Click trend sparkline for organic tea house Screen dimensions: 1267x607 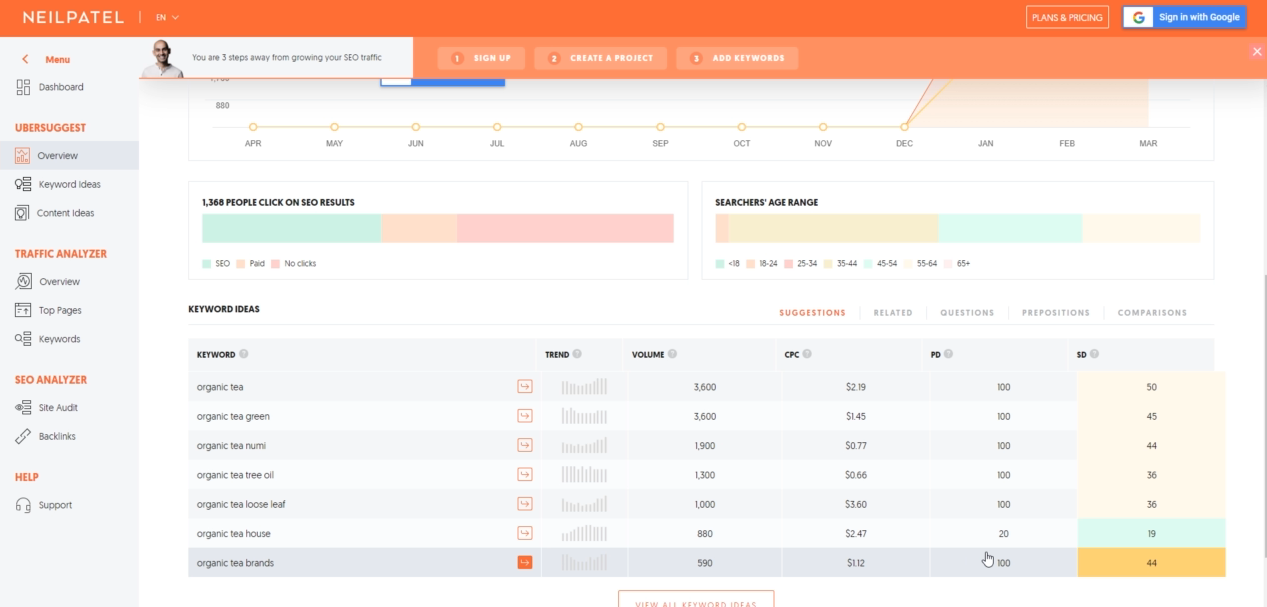click(x=584, y=533)
